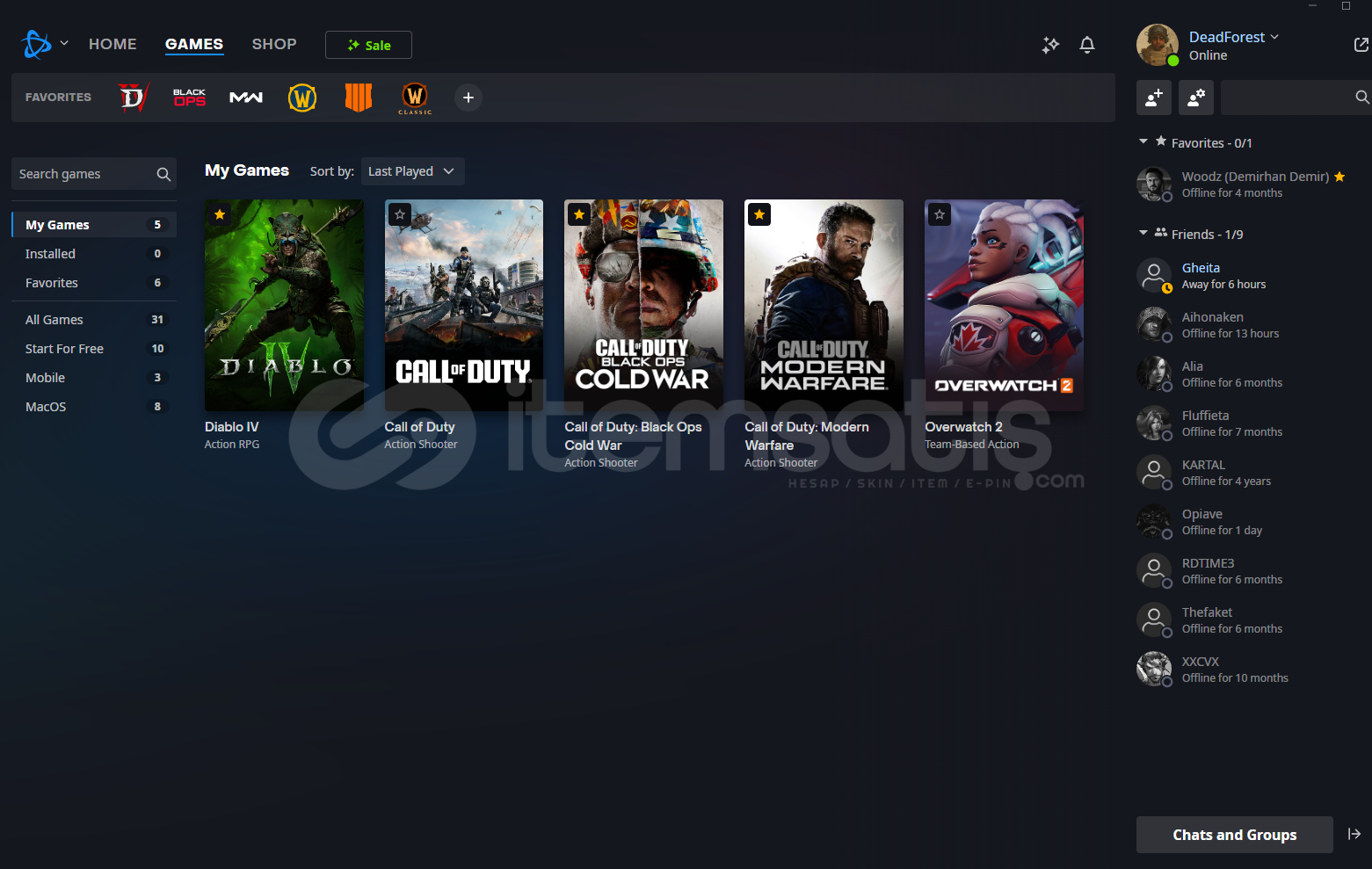1372x869 pixels.
Task: Click the search games magnifier icon
Action: [163, 174]
